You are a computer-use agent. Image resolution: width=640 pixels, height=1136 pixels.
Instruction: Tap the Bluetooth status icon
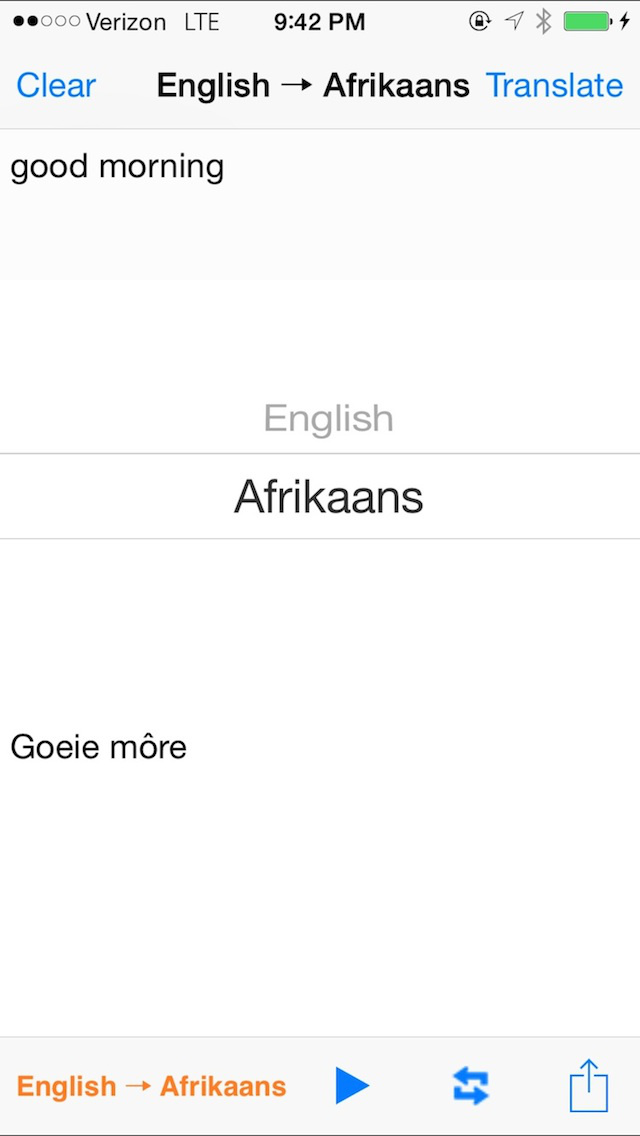(543, 21)
